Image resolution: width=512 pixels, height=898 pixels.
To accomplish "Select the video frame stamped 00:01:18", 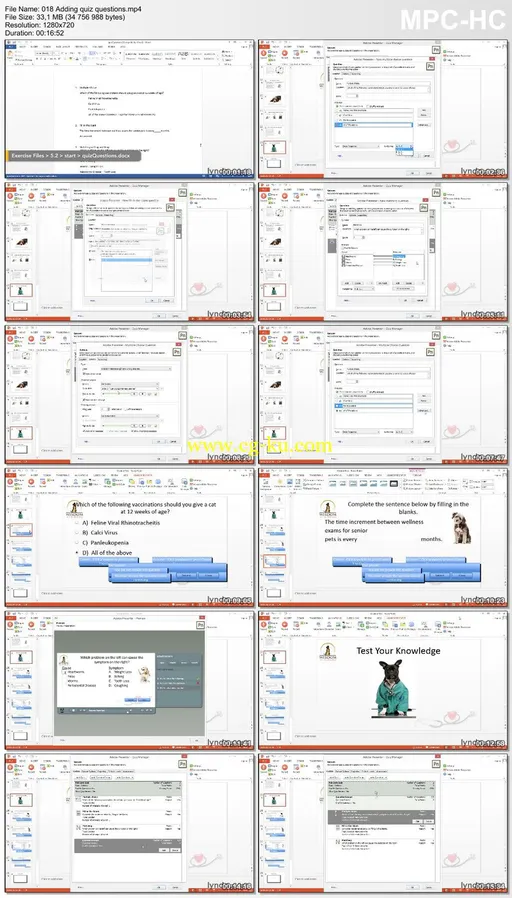I will 129,108.
